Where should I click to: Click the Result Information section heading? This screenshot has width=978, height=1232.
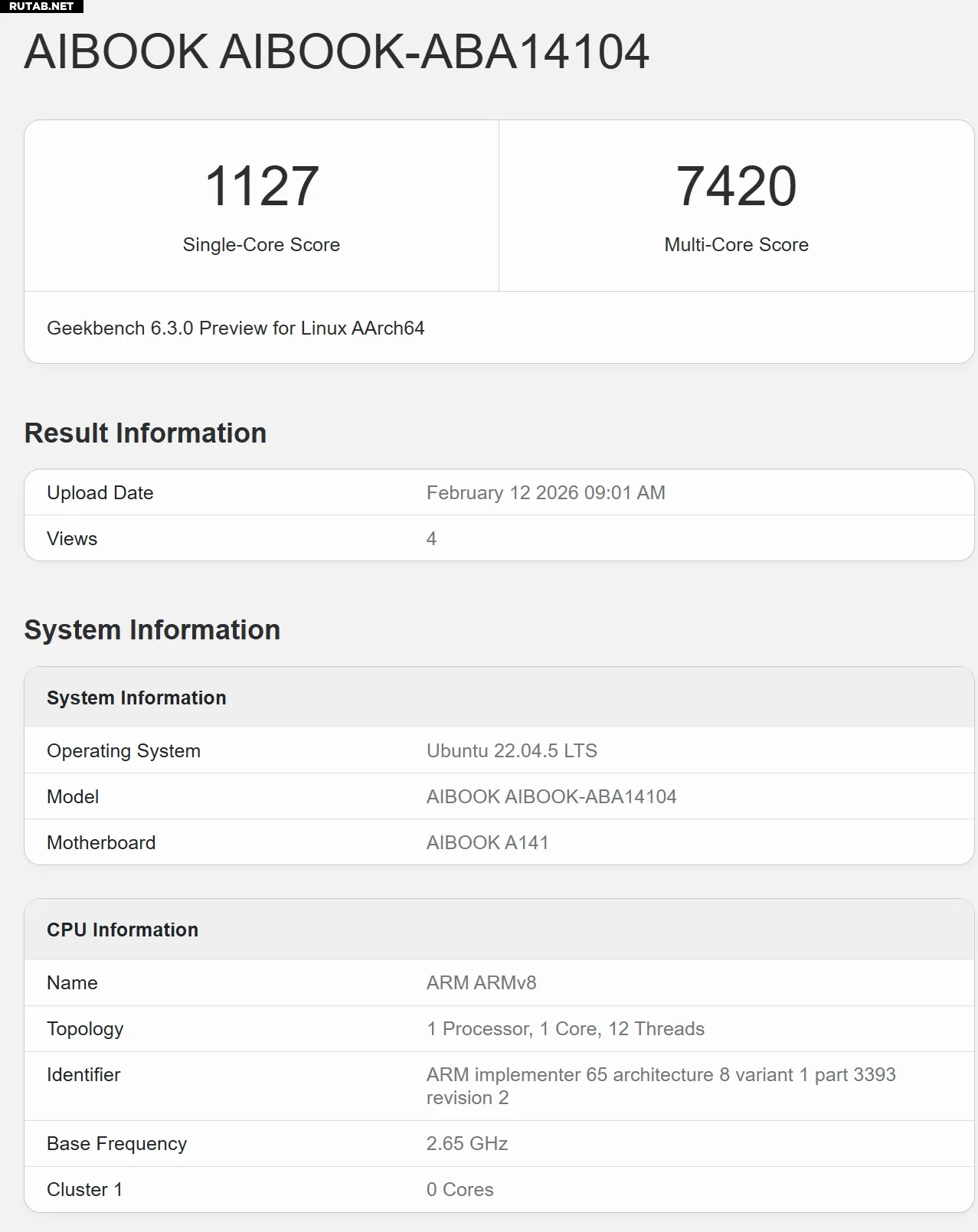[x=146, y=433]
